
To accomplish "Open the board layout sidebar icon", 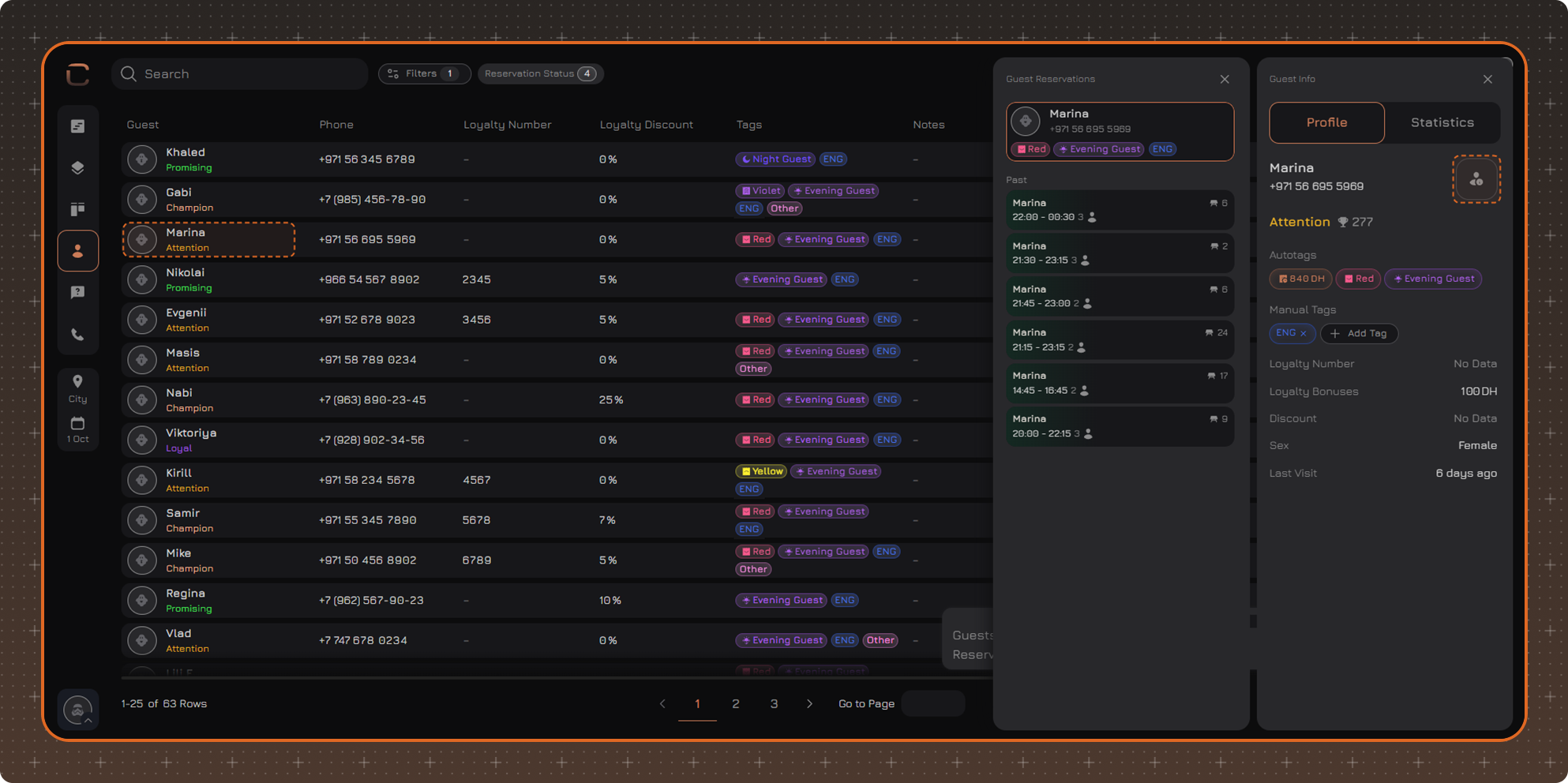I will pos(77,209).
